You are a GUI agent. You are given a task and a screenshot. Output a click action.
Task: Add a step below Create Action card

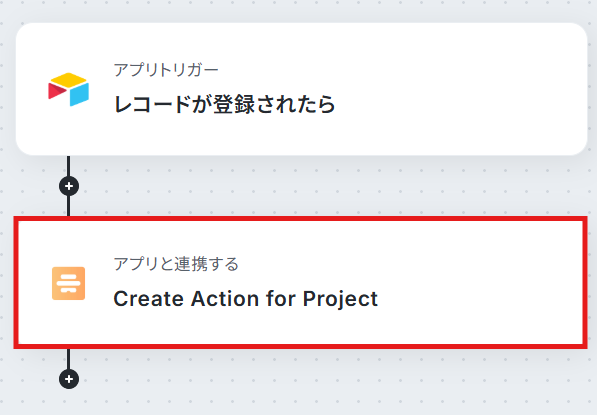coord(69,379)
